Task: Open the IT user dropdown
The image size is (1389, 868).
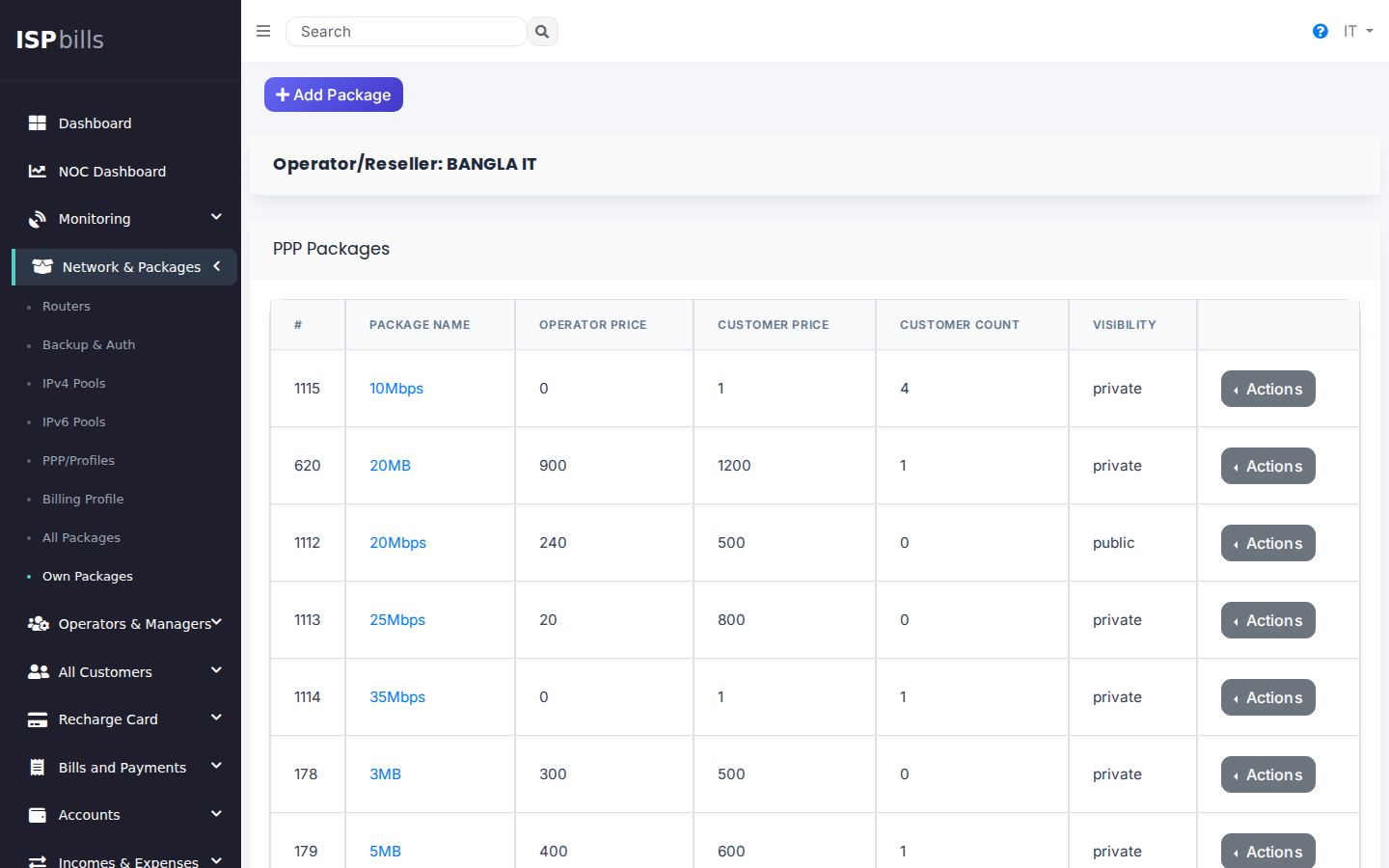Action: pyautogui.click(x=1357, y=32)
